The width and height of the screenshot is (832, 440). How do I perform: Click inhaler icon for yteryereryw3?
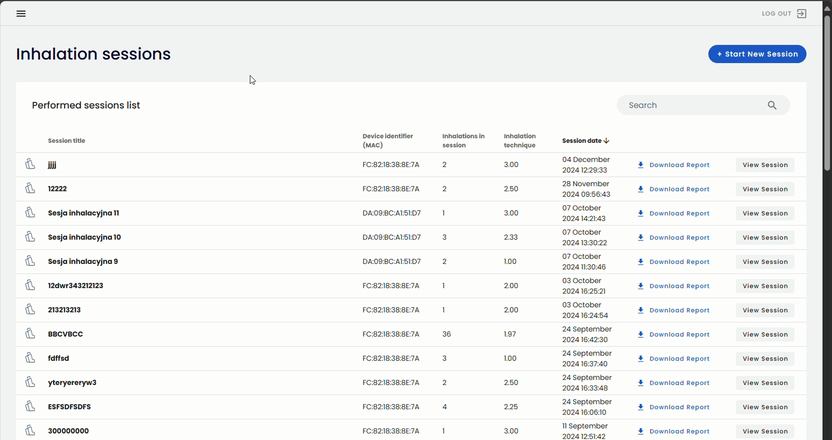pyautogui.click(x=30, y=382)
